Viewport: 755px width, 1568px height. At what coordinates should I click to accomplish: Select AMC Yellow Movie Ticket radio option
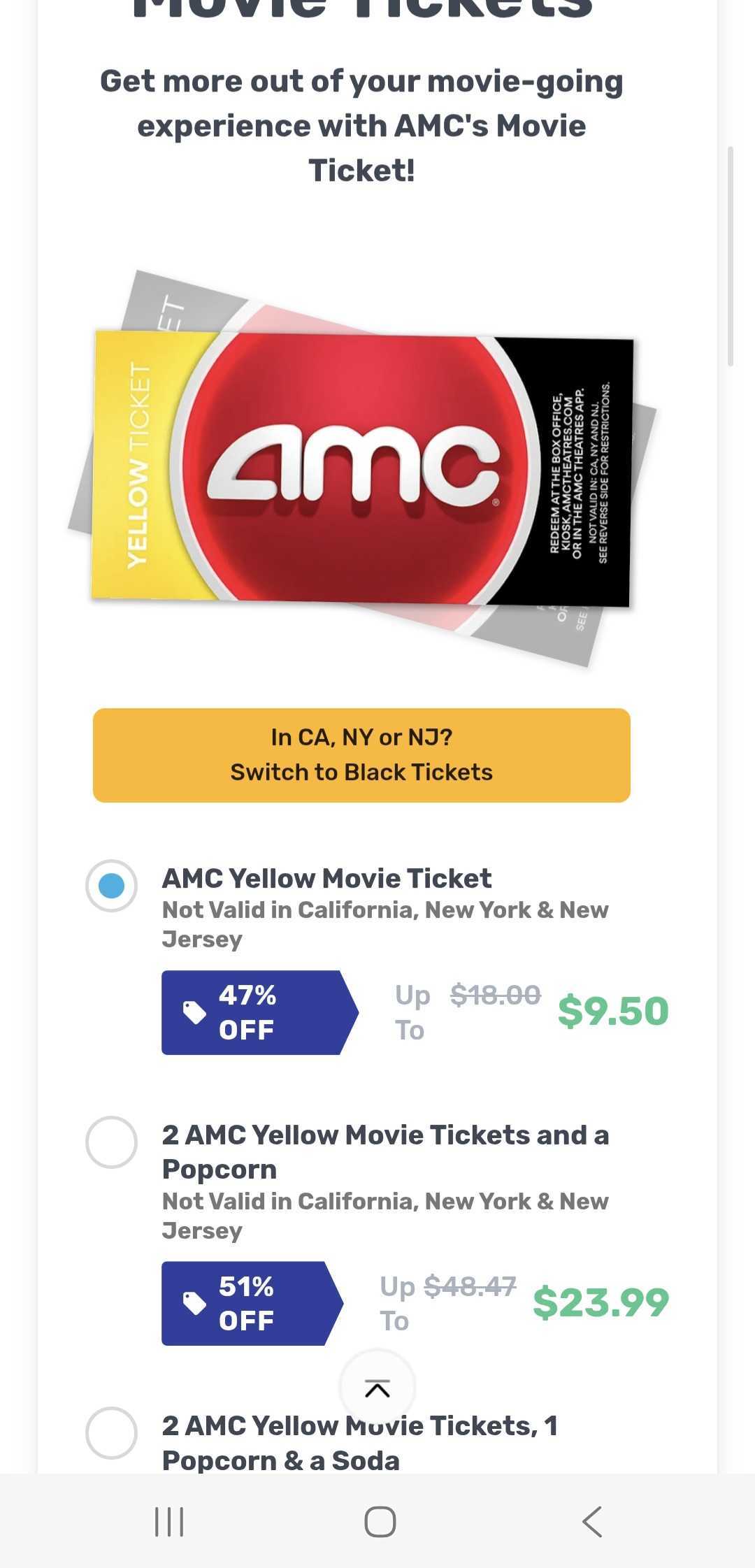(111, 886)
